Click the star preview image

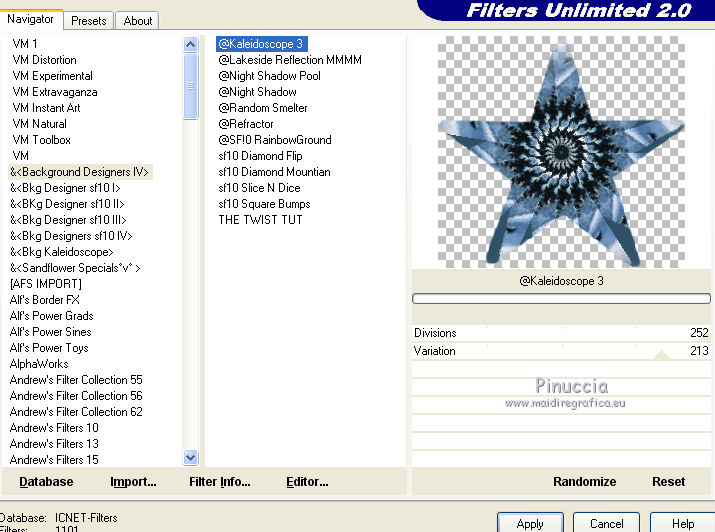tap(561, 152)
